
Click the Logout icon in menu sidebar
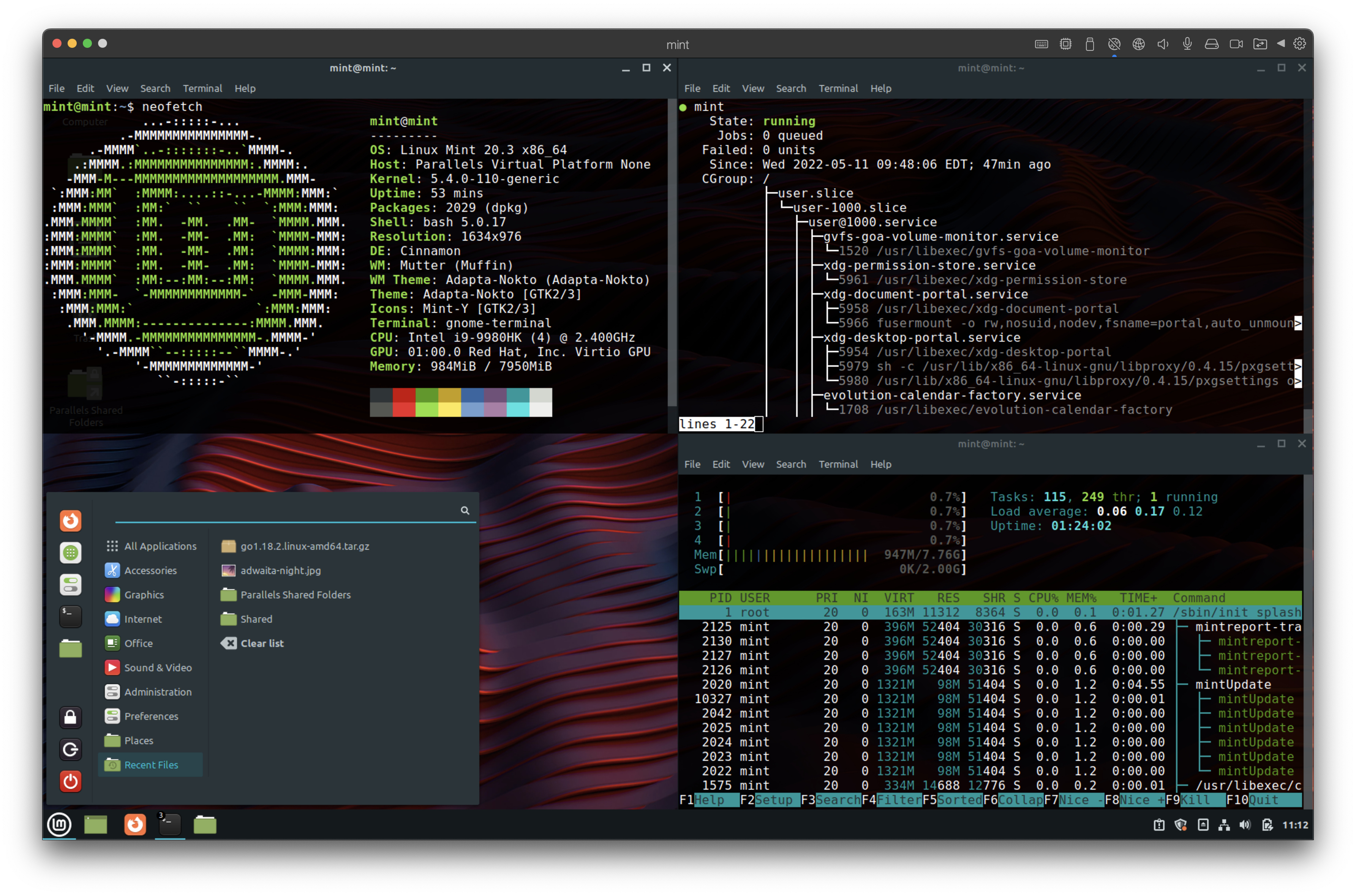click(x=71, y=749)
